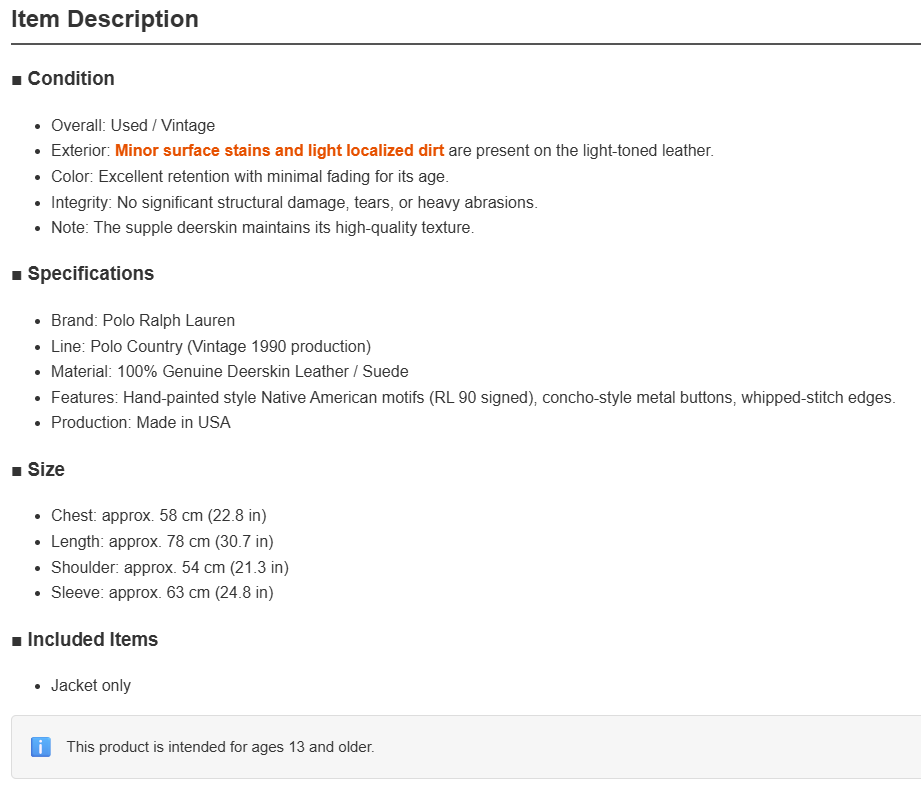This screenshot has height=790, width=921.
Task: Click the Chest approx. 58 cm measurement
Action: 159,516
